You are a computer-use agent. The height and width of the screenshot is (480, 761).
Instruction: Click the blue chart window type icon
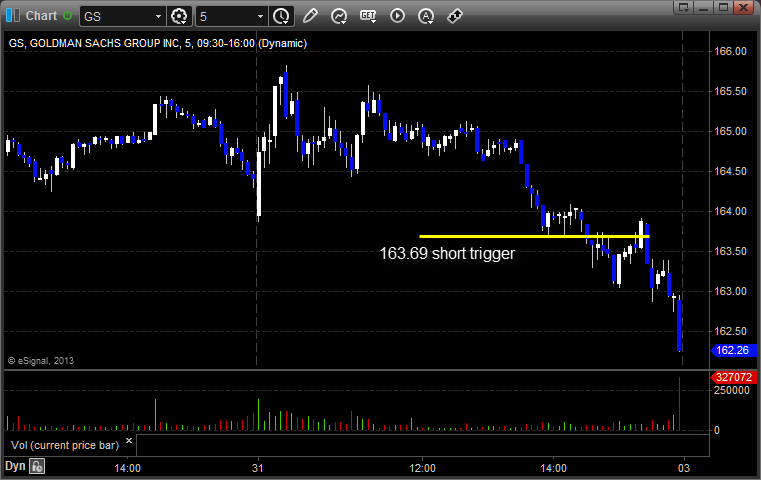13,16
